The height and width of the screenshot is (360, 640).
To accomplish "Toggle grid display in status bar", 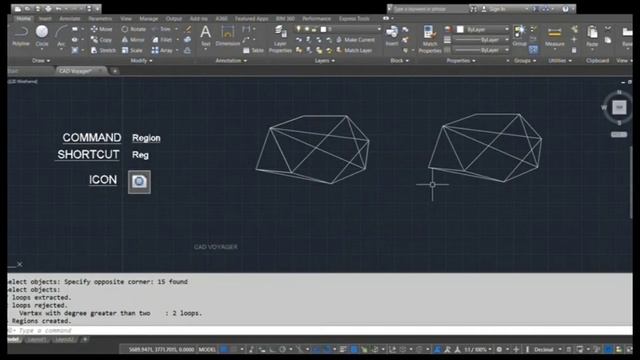I will tap(224, 349).
